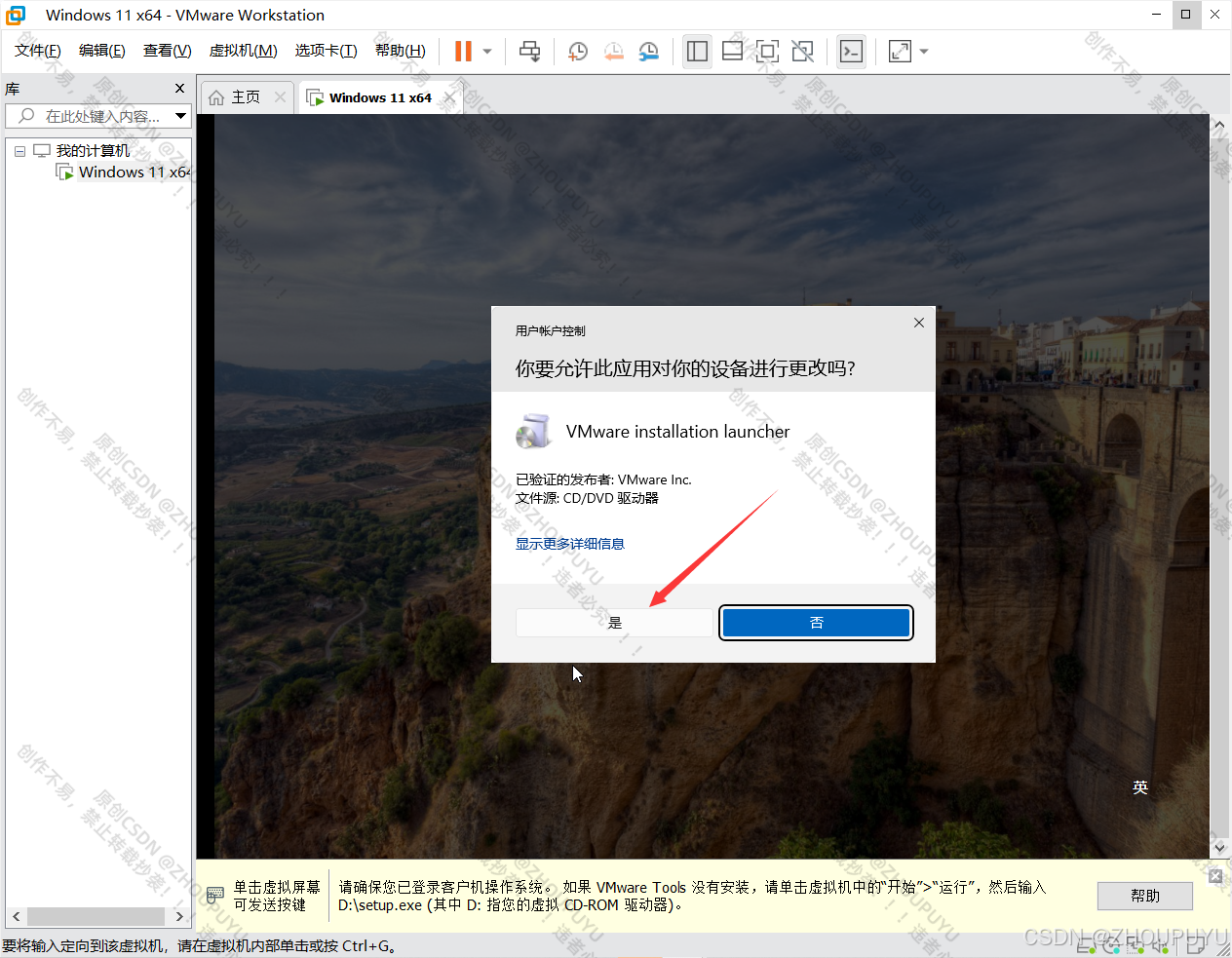Open the 编辑(E) menu

[101, 51]
